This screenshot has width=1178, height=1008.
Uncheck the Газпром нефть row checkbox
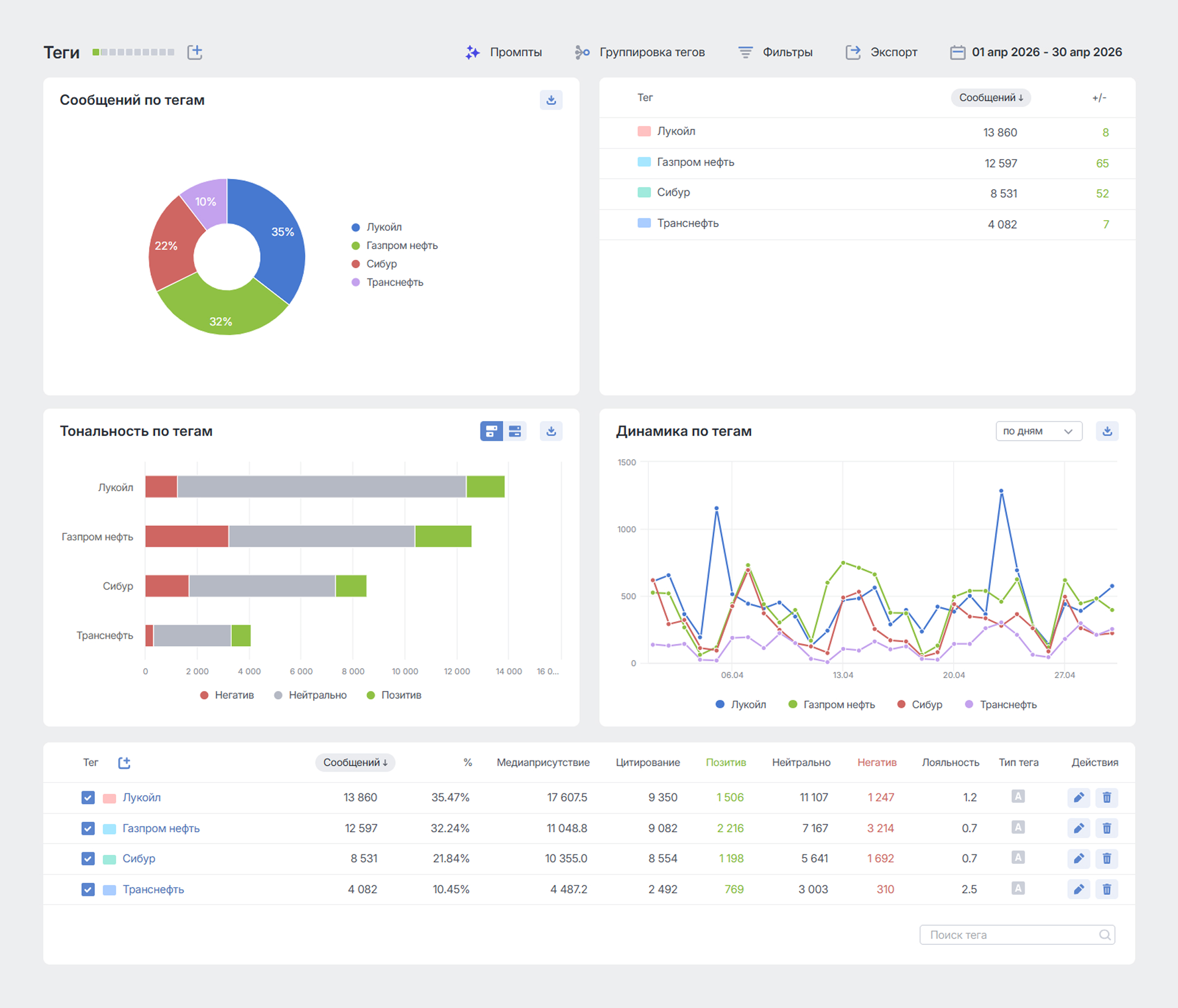click(88, 829)
